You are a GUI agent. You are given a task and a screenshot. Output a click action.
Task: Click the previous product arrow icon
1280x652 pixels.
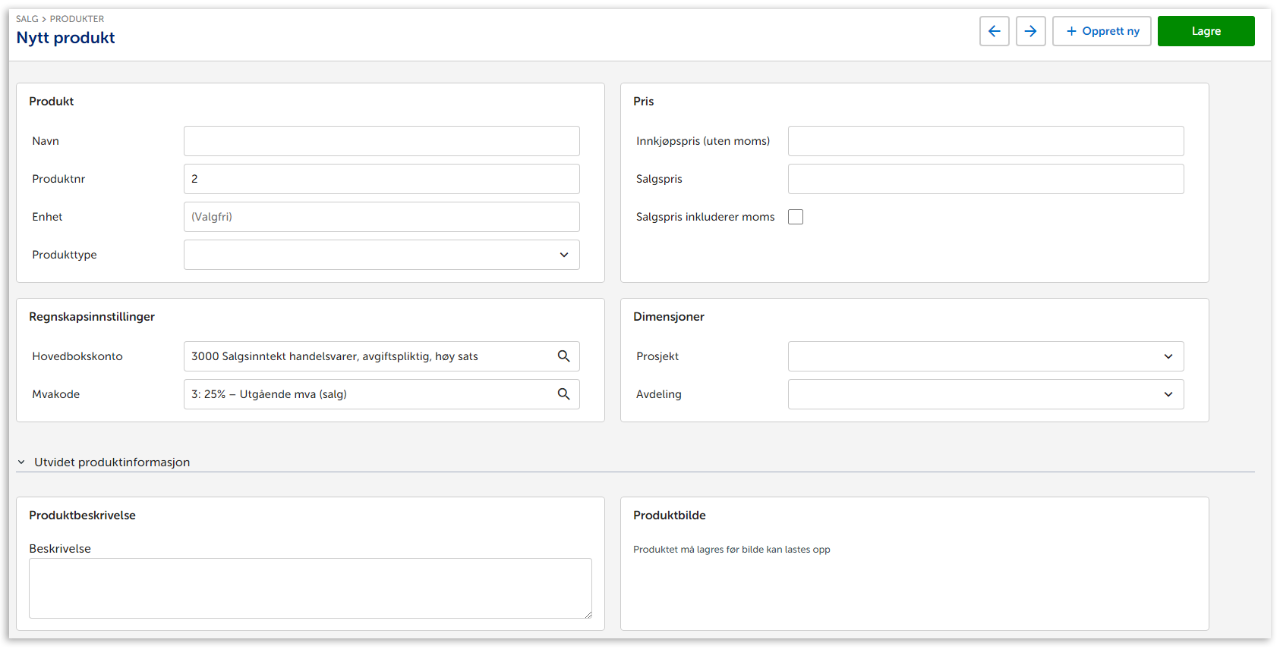pyautogui.click(x=994, y=31)
